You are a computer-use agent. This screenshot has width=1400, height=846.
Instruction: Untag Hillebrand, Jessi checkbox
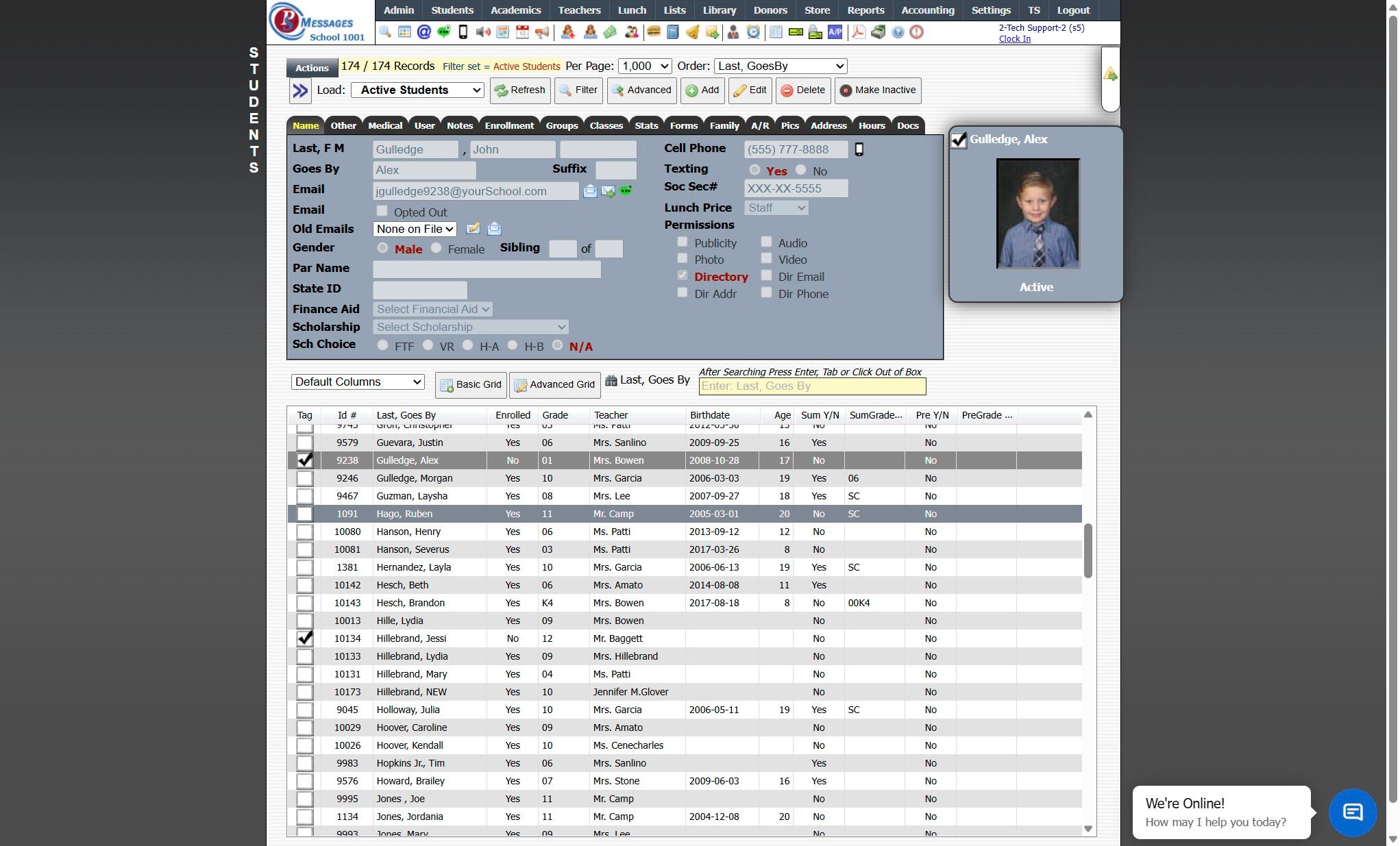coord(305,638)
